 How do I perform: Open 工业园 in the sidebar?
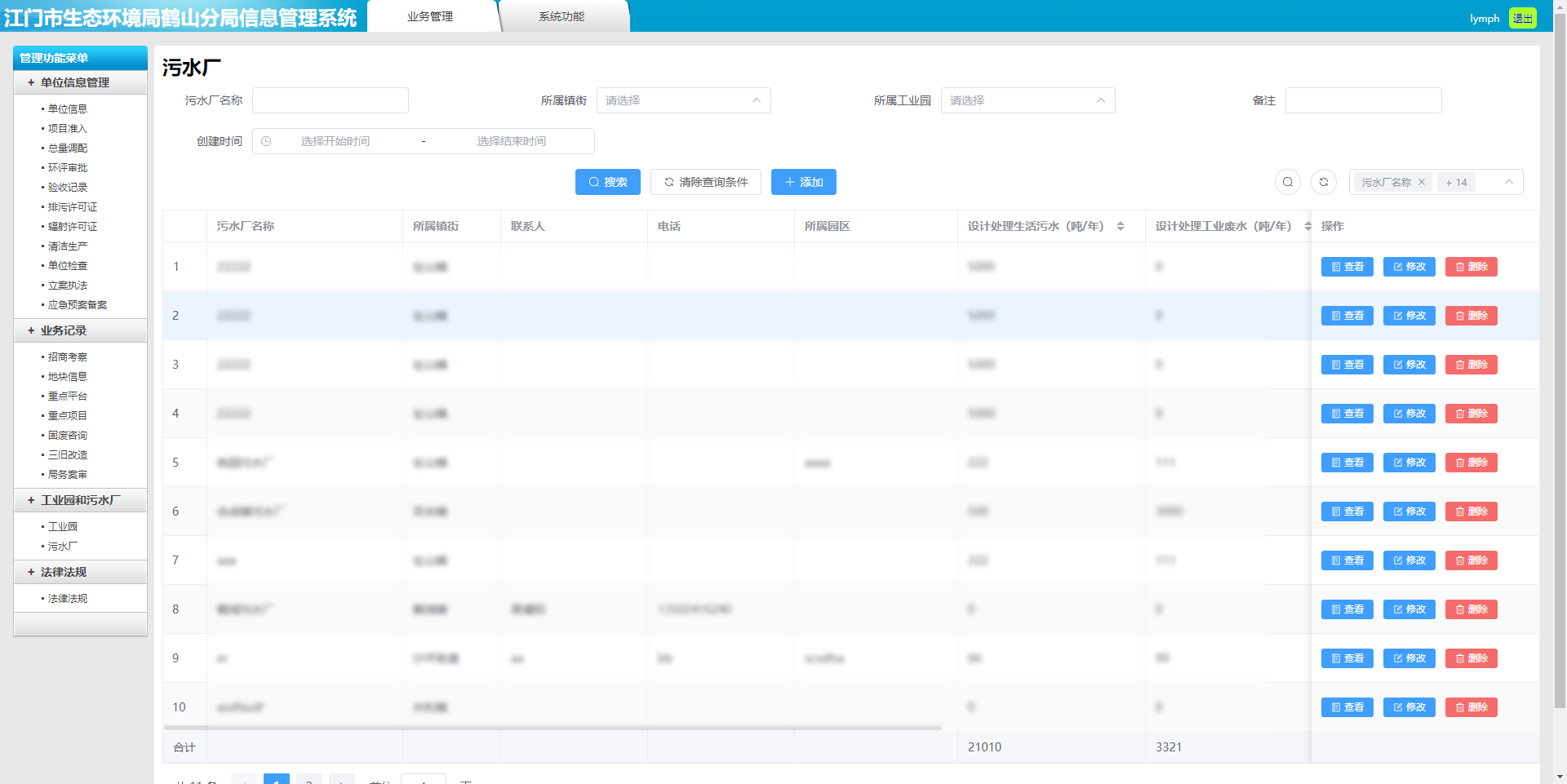tap(62, 526)
